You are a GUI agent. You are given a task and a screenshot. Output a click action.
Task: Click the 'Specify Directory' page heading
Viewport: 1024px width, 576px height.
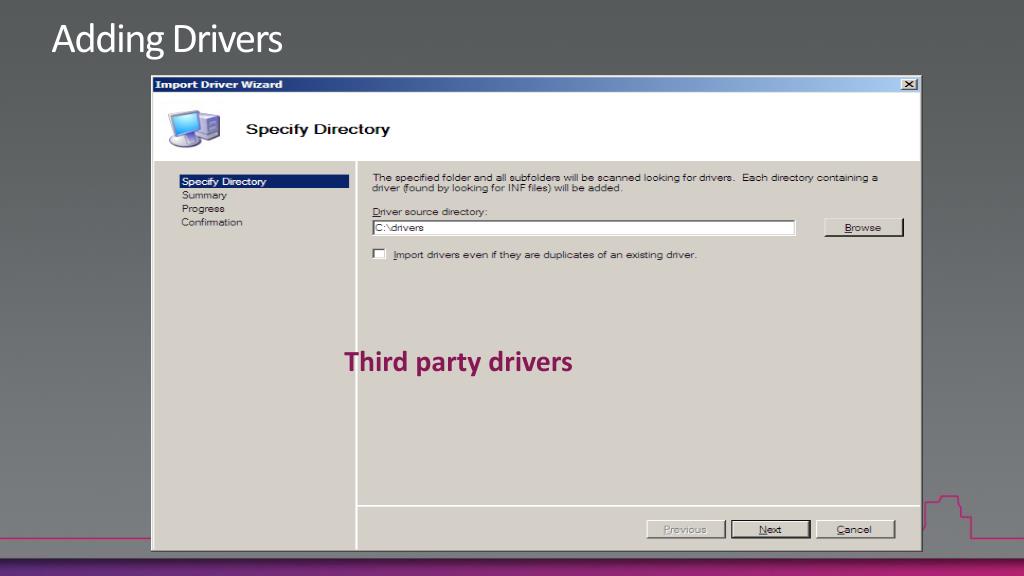(317, 129)
